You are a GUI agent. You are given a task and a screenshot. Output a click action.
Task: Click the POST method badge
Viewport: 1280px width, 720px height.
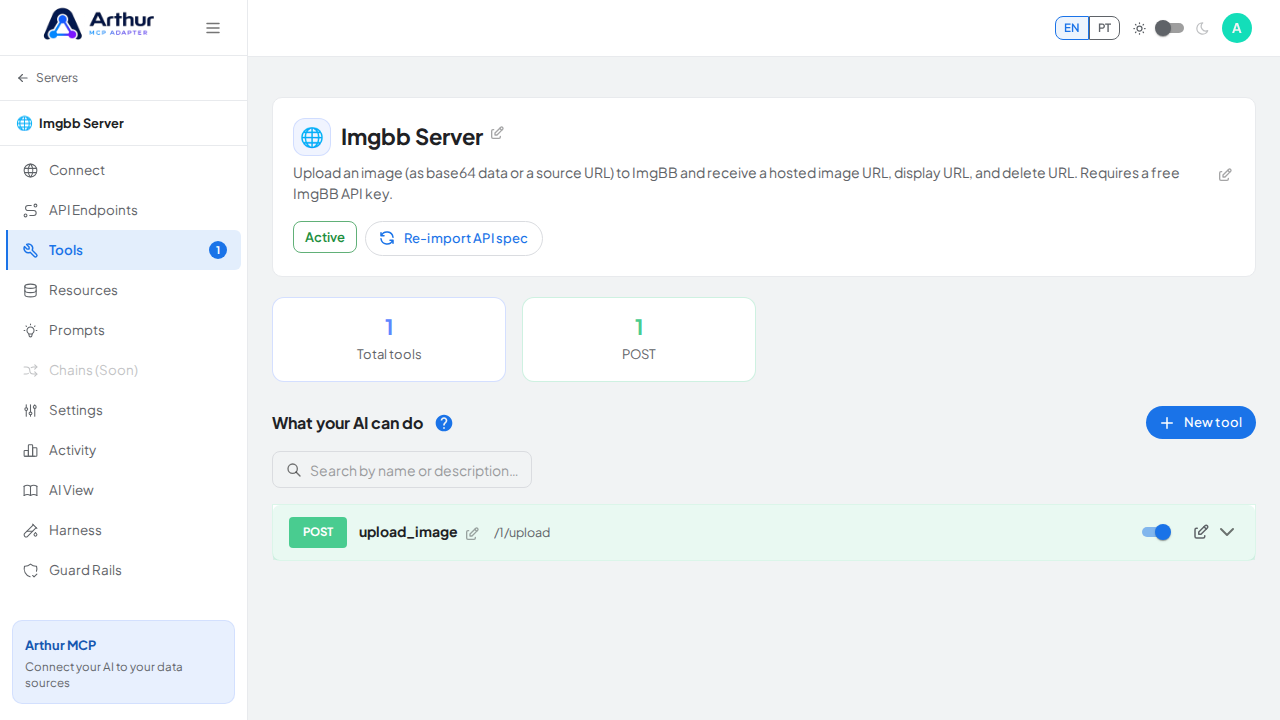pyautogui.click(x=318, y=532)
